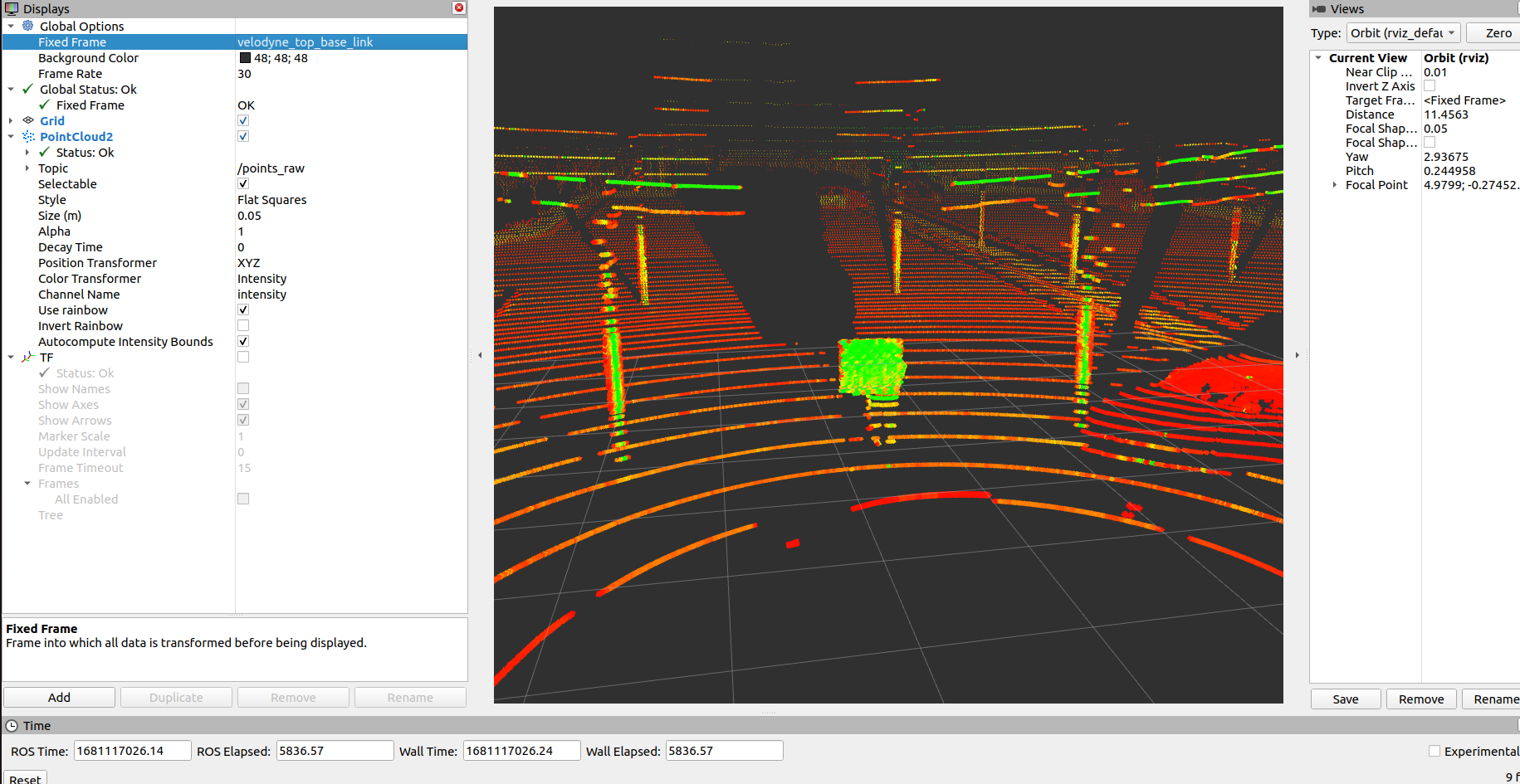Select the Near Clip value 0.01
The width and height of the screenshot is (1520, 784).
click(1434, 71)
